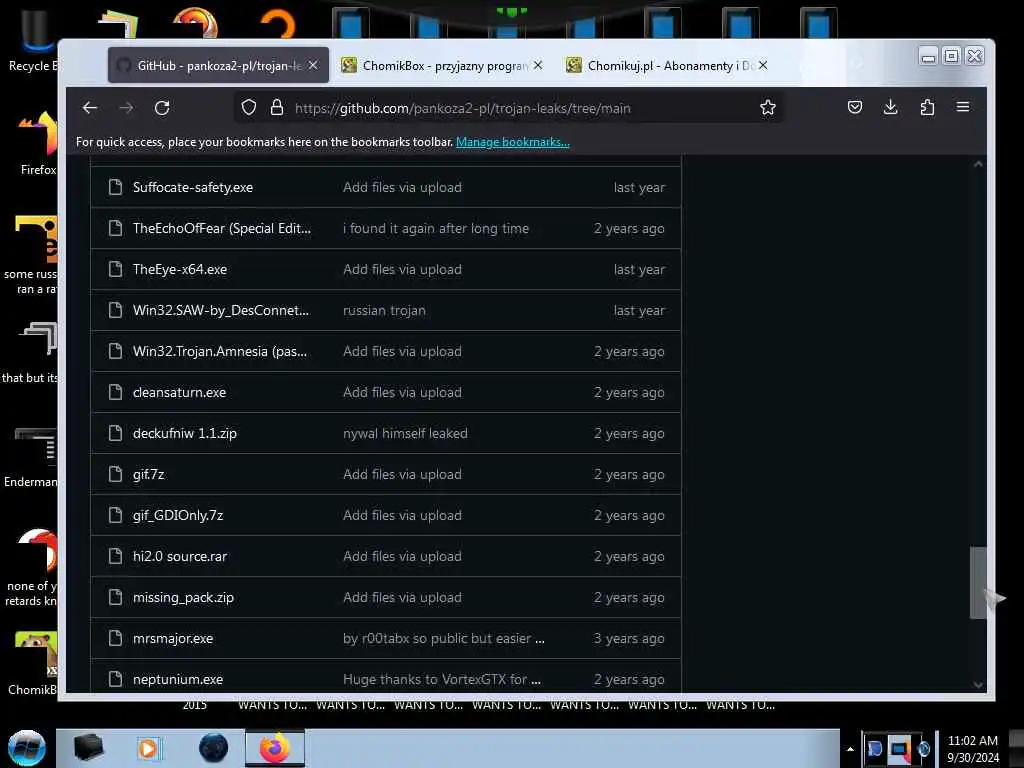1024x768 pixels.
Task: Click the file icon beside mrsmajor.exe
Action: [x=116, y=638]
